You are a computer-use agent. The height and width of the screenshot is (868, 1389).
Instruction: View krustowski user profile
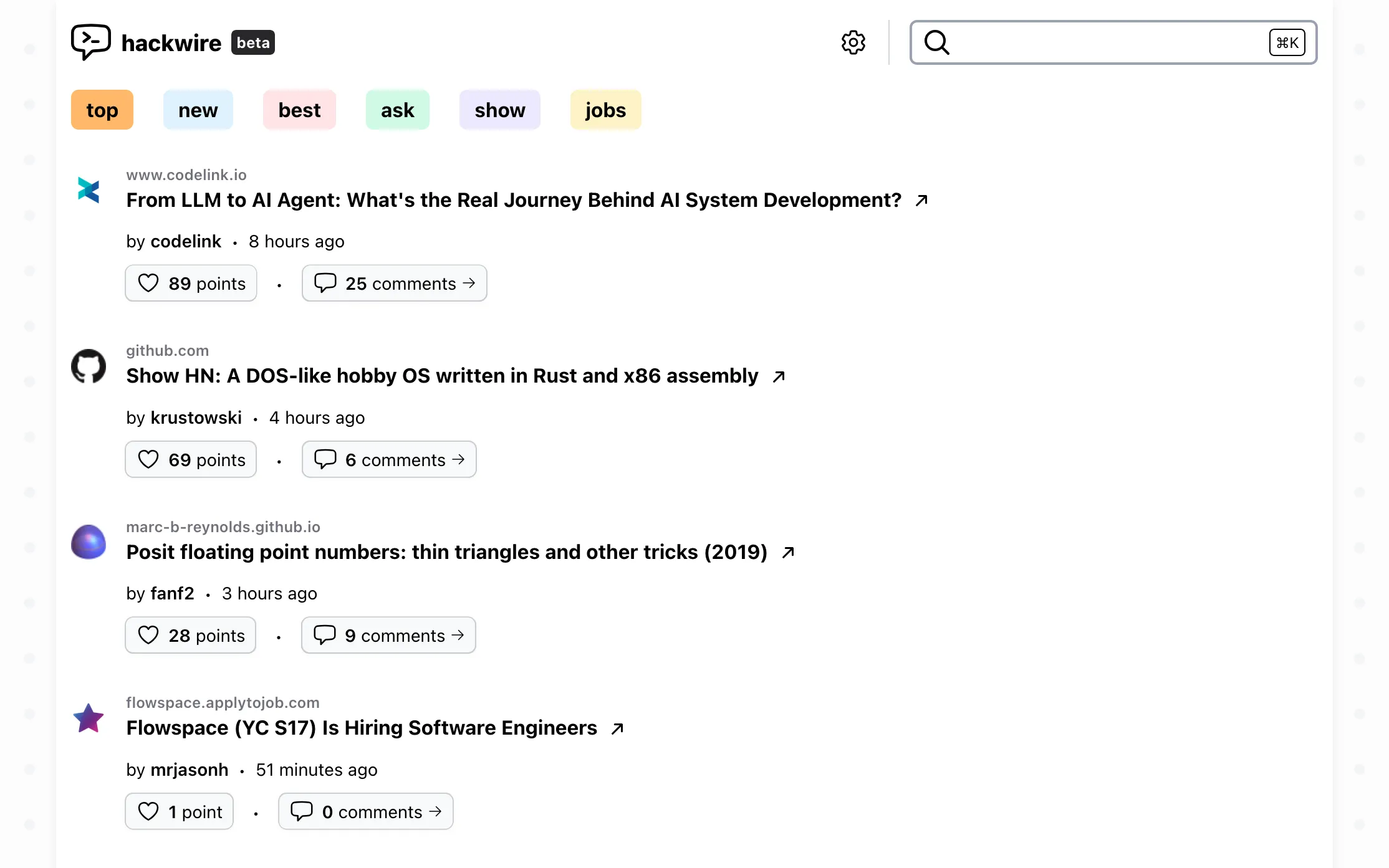[196, 417]
